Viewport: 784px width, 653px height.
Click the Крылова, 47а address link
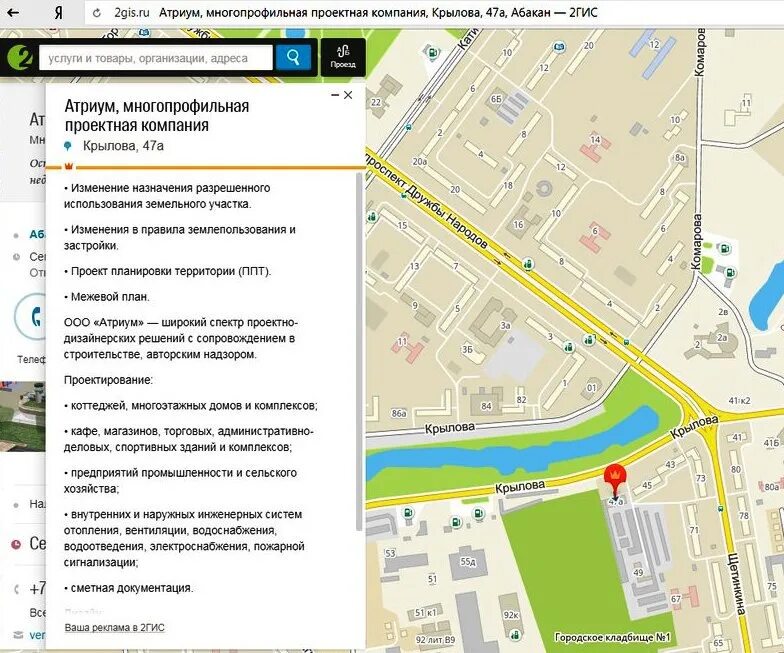tap(123, 146)
